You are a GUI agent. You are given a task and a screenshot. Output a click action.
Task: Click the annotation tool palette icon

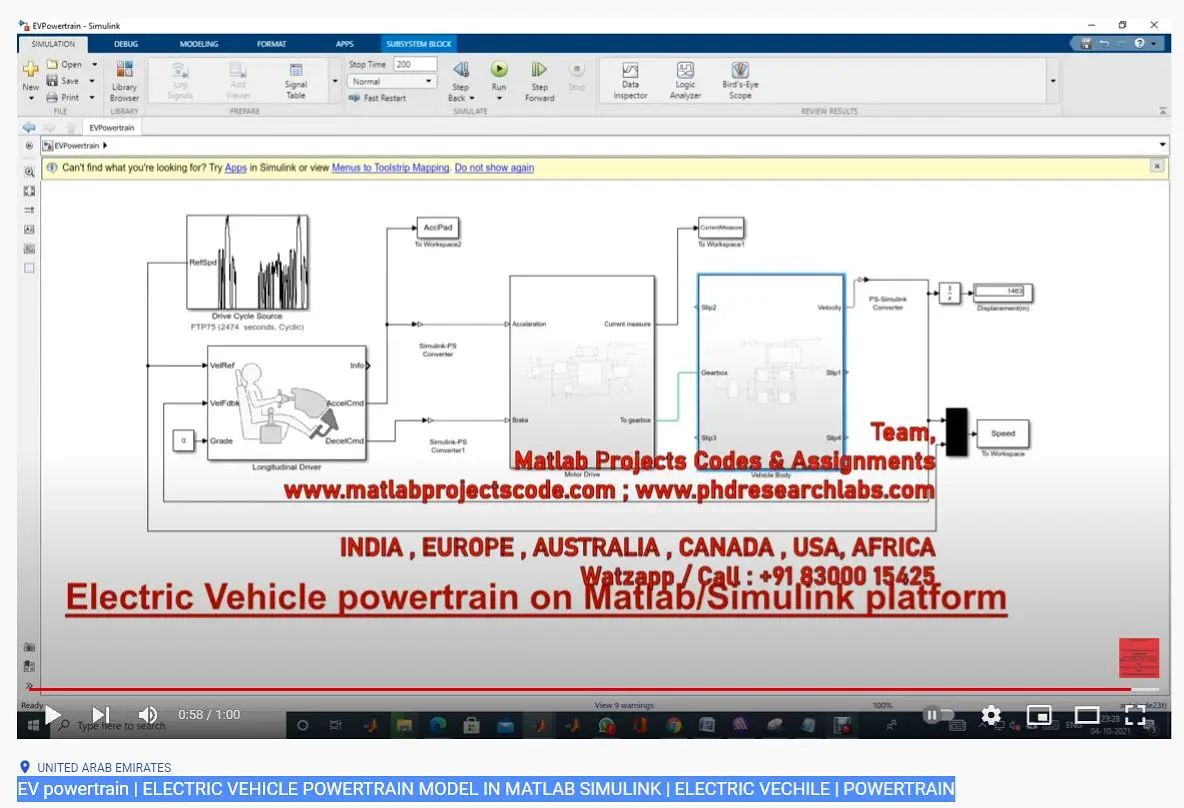click(x=29, y=229)
